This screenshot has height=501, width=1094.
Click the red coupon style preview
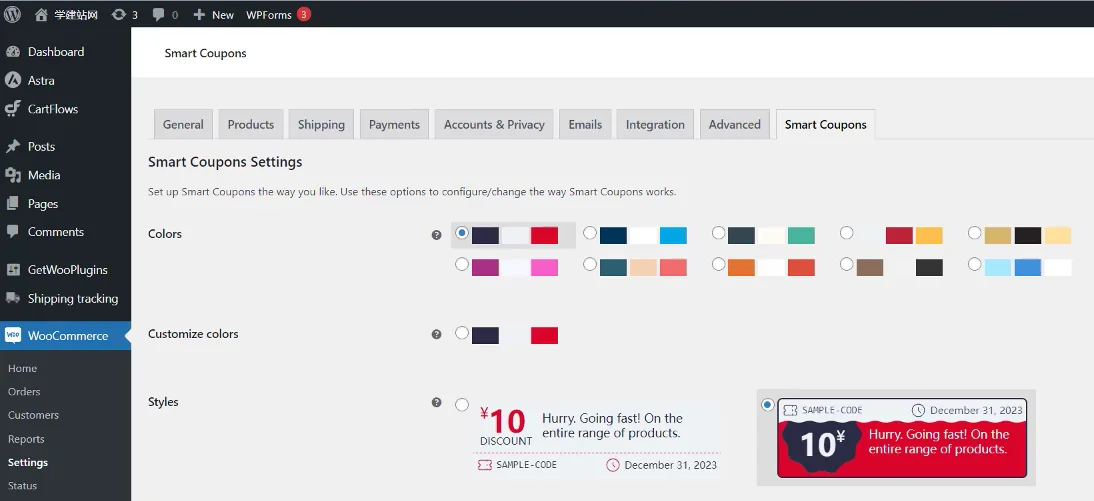[902, 438]
